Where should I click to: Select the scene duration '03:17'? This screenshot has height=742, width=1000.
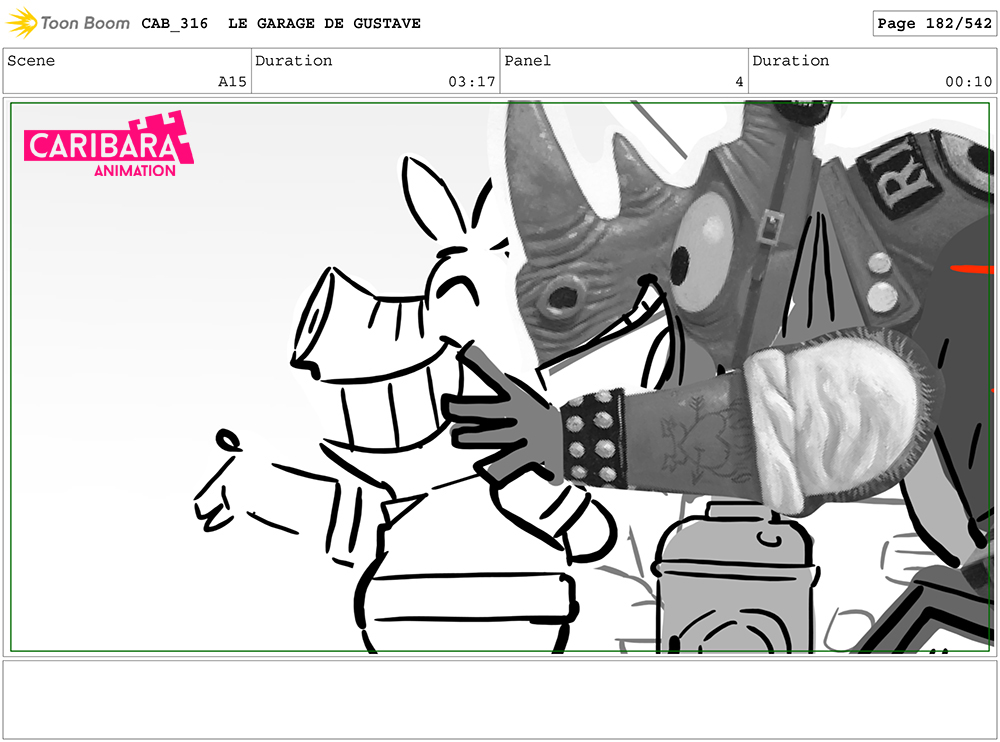[472, 82]
